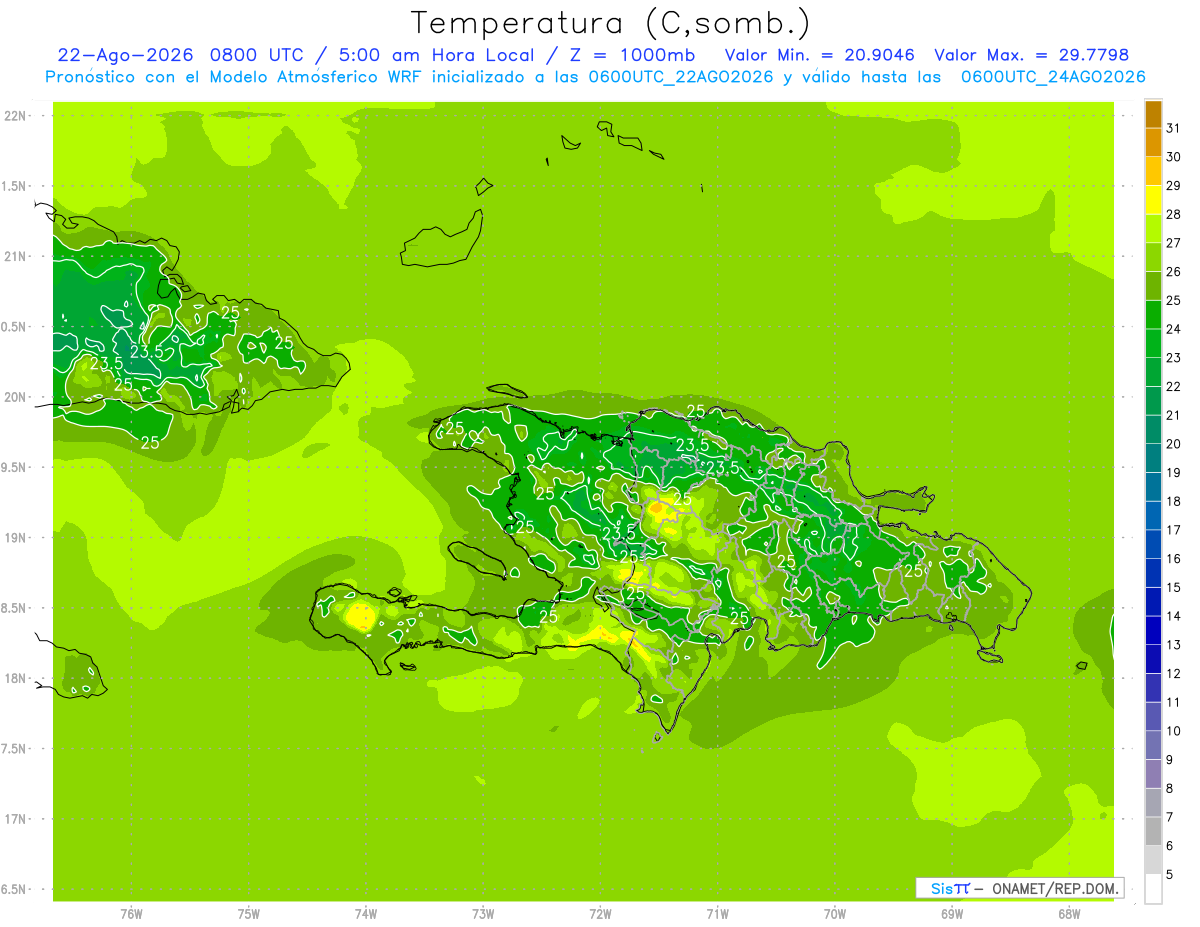The image size is (1200, 927).
Task: Pick the colorbar swatch between 19 and 20
Action: [x=1153, y=458]
